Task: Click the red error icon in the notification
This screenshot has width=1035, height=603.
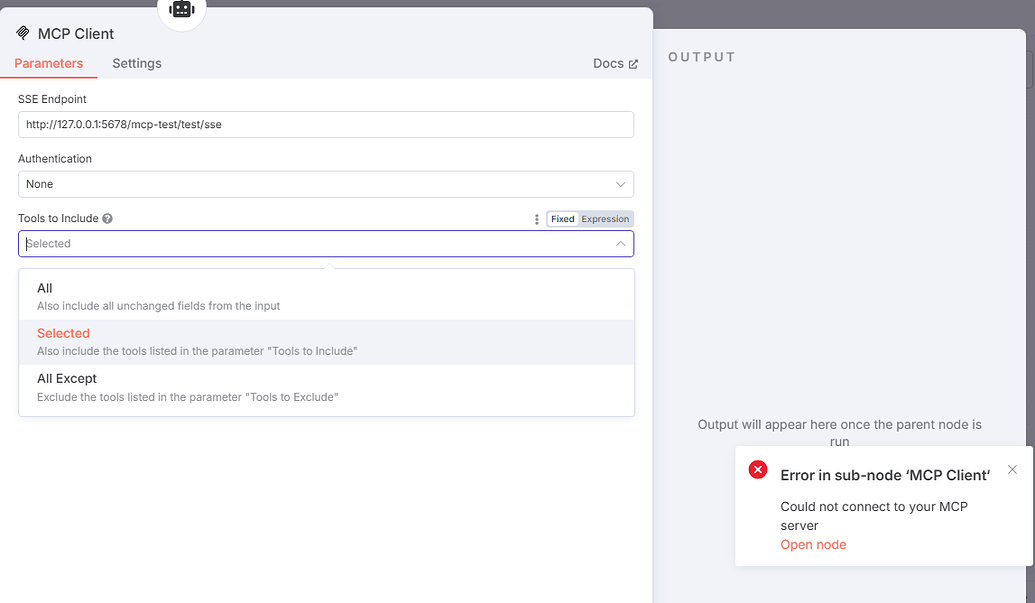Action: tap(758, 469)
